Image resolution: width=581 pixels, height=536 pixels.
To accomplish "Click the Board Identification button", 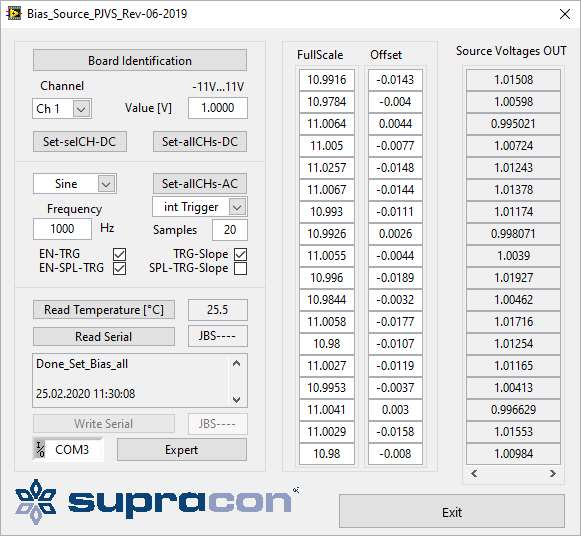I will 140,60.
